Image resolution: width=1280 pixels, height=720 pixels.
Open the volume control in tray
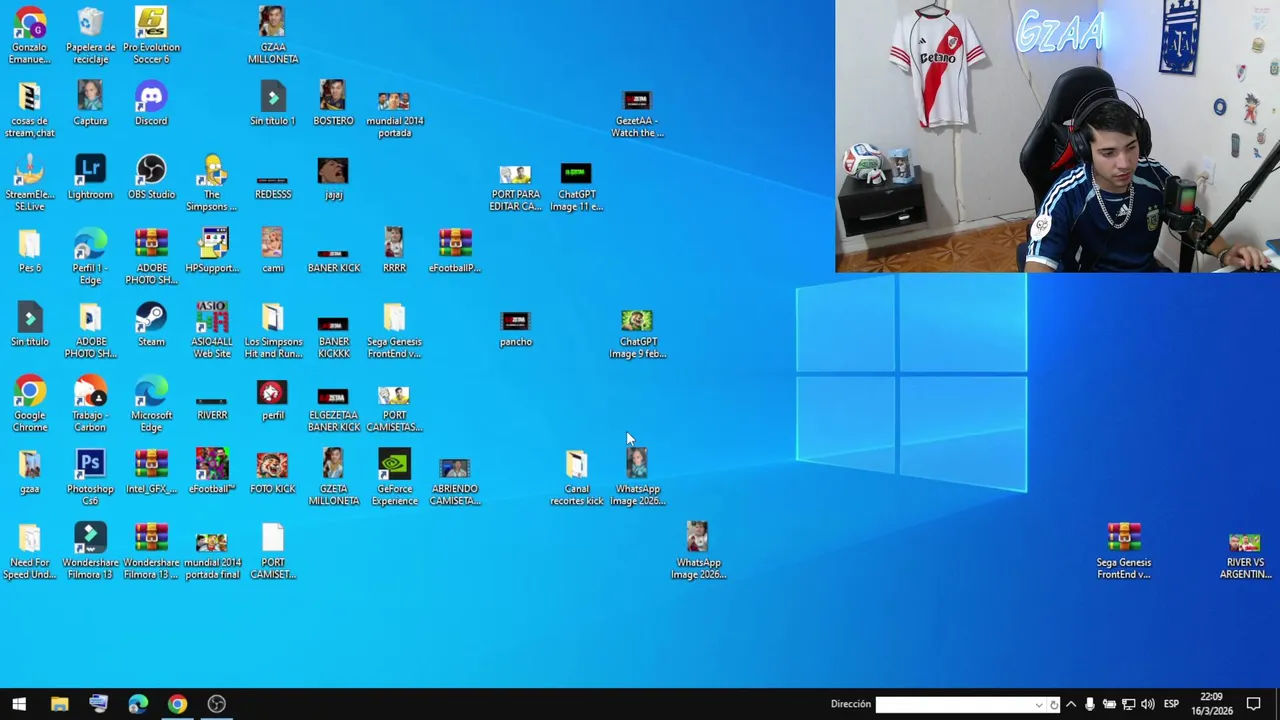point(1147,704)
